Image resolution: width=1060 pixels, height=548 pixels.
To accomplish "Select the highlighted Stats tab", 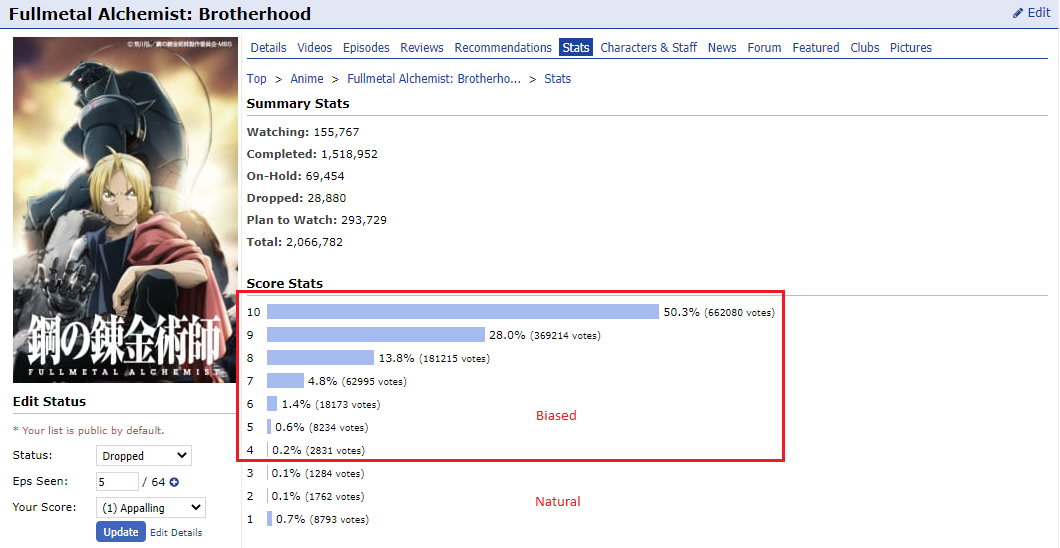I will (x=576, y=47).
